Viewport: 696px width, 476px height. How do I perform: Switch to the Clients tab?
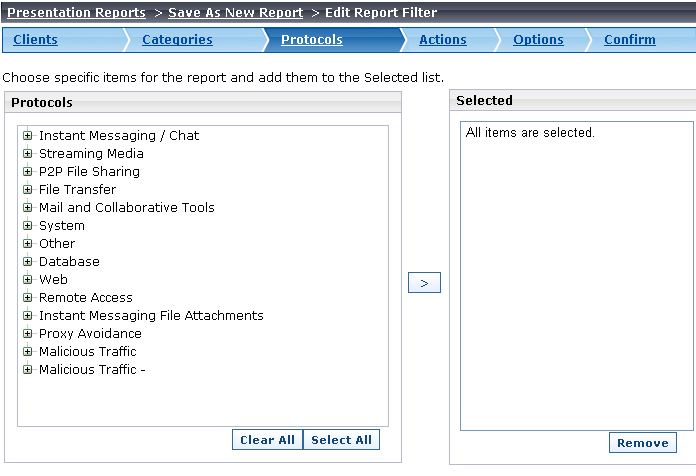36,40
